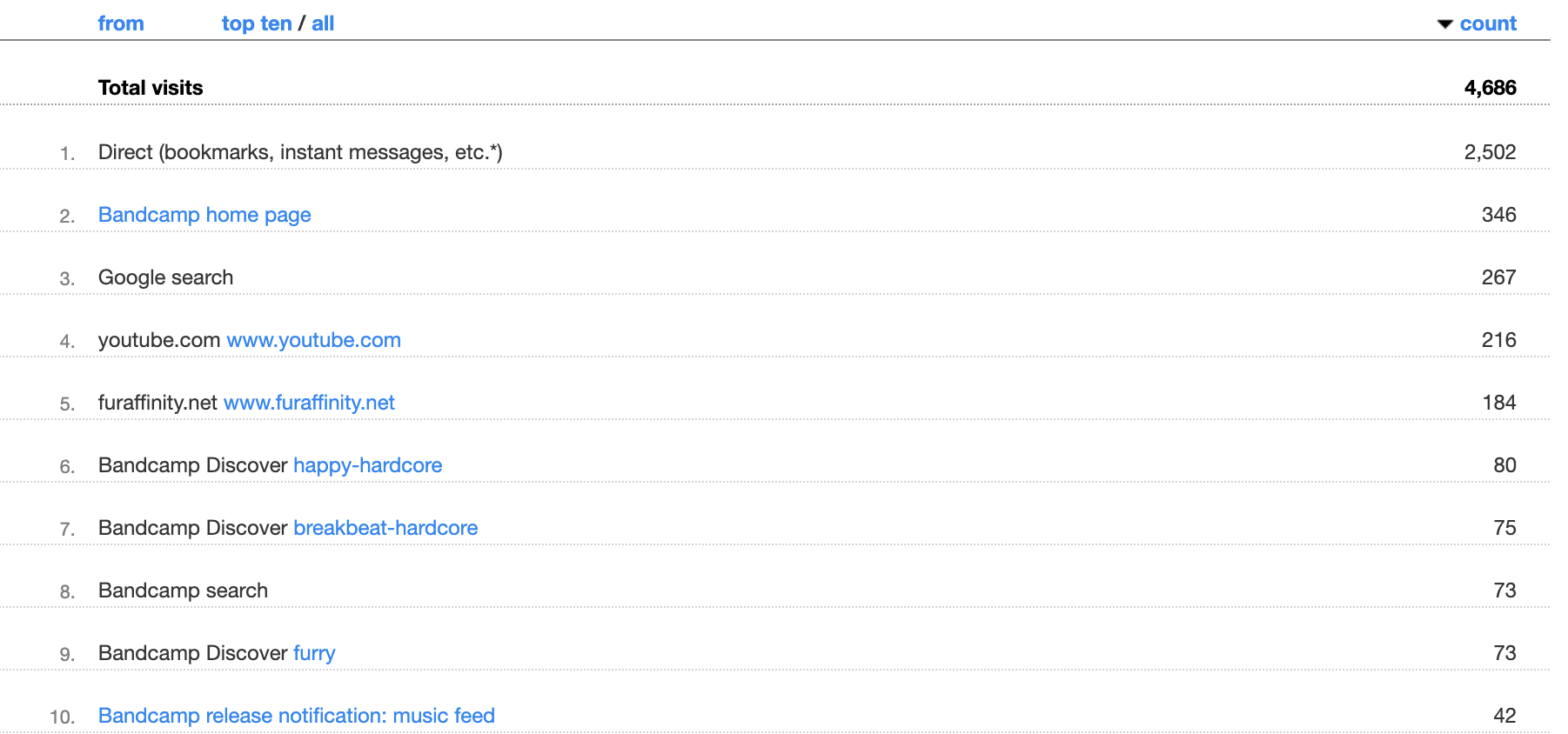This screenshot has width=1568, height=734.
Task: Select the 'youtube.com' plain text label
Action: [x=159, y=340]
